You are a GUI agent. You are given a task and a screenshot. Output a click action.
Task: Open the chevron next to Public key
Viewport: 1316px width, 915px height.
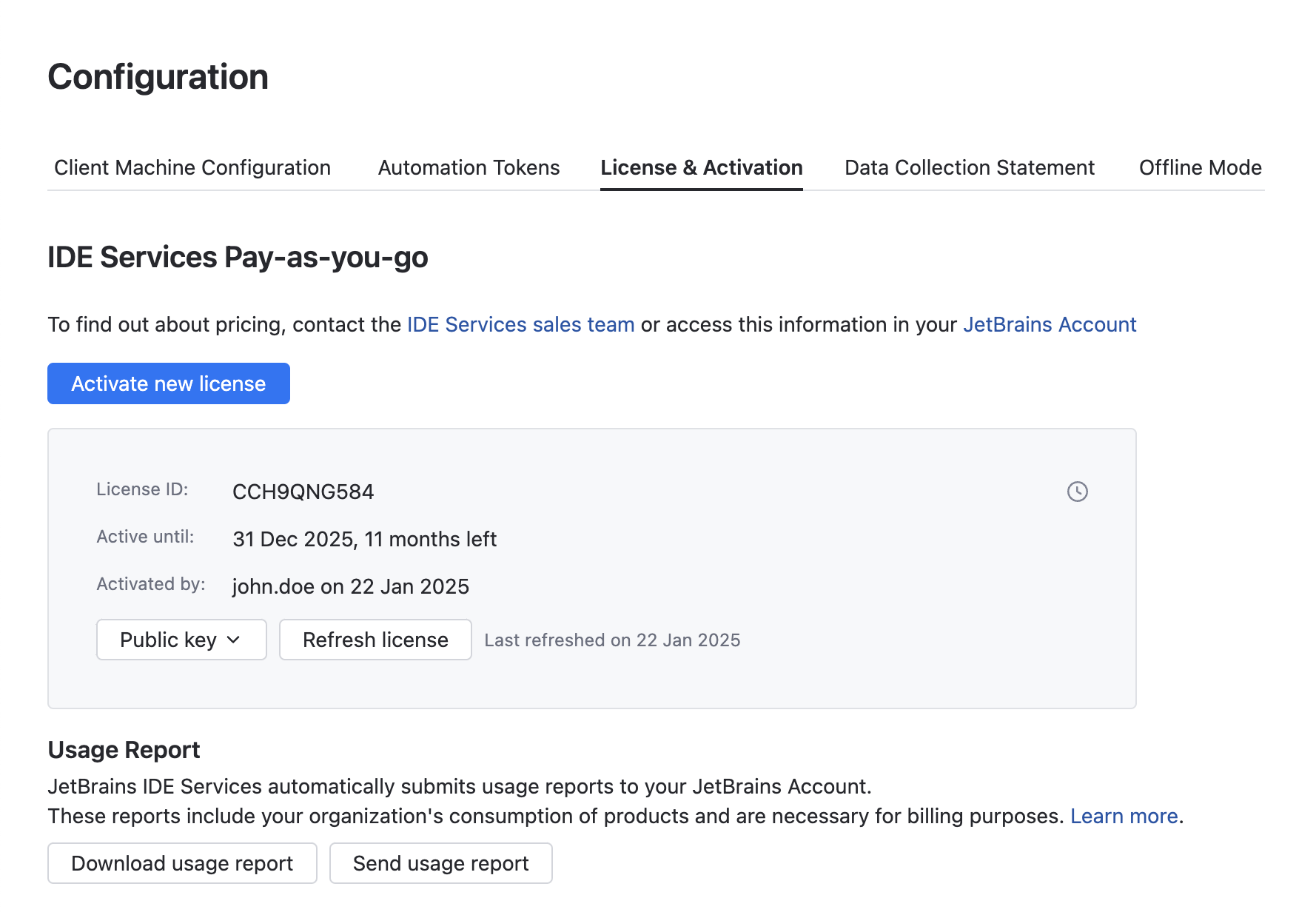point(234,640)
